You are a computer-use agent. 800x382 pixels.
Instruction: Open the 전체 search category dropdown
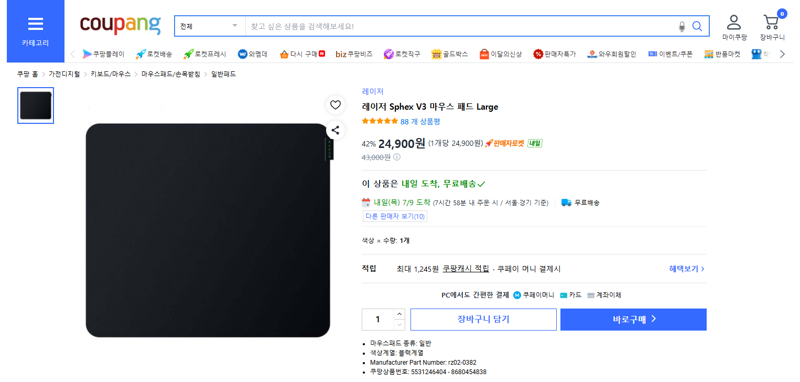pos(210,26)
